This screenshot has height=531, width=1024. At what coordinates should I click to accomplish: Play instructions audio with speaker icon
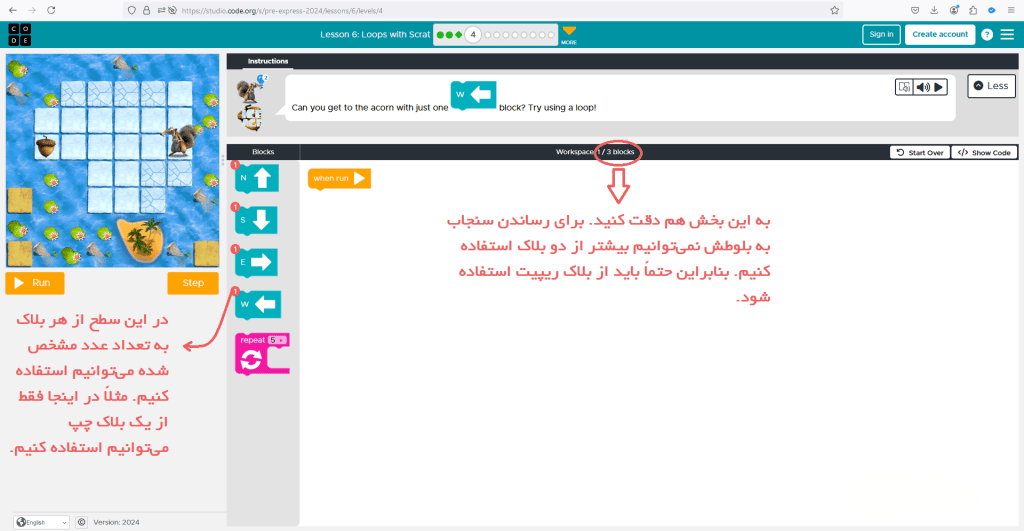pyautogui.click(x=922, y=87)
